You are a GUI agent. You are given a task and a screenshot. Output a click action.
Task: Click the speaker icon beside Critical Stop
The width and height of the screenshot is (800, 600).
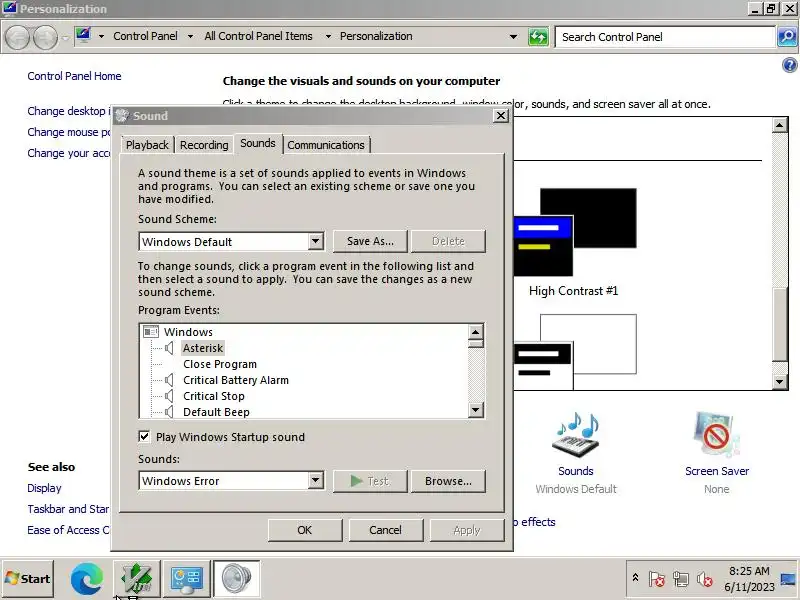[169, 396]
